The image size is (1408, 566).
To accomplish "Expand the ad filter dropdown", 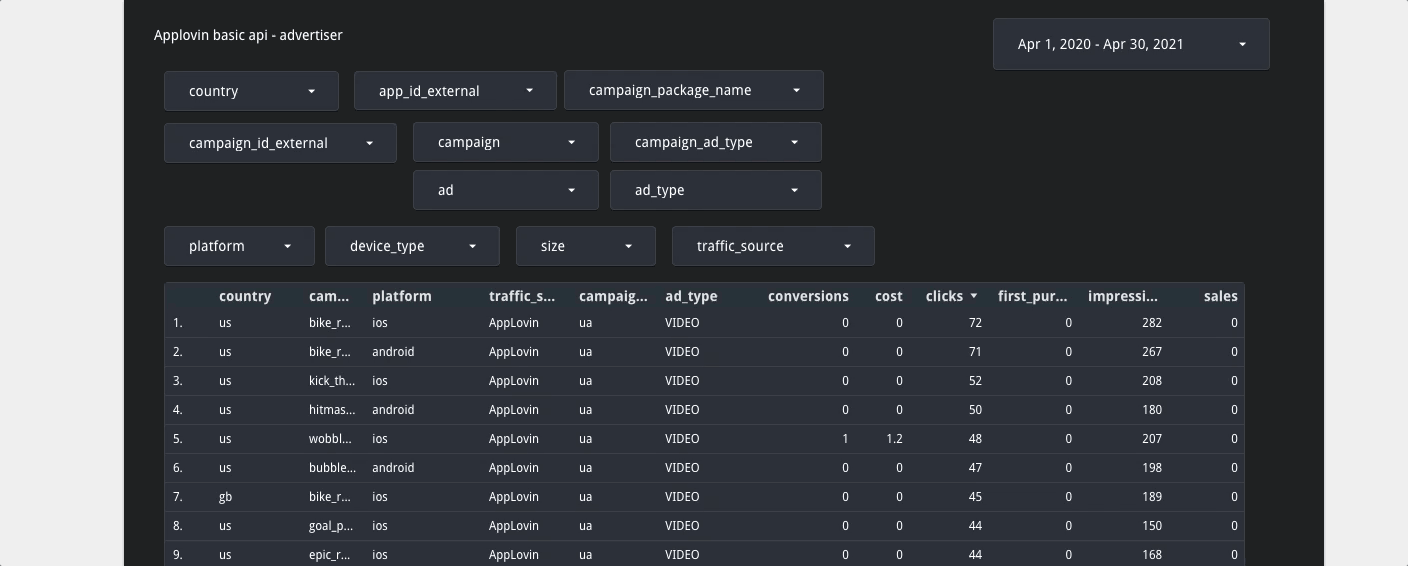I will click(x=505, y=190).
